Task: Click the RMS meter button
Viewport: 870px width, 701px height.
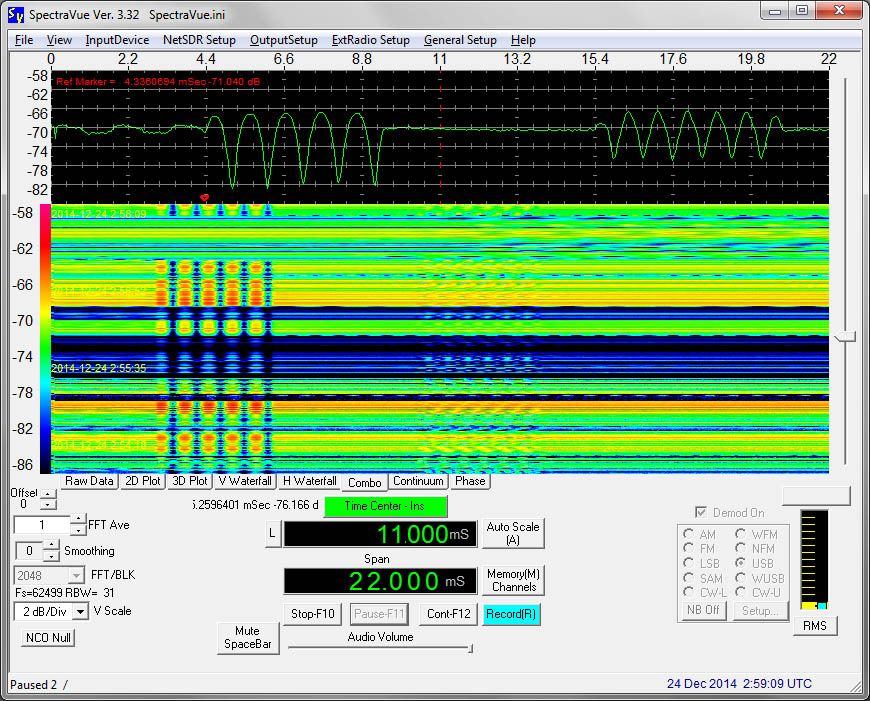Action: pos(815,626)
